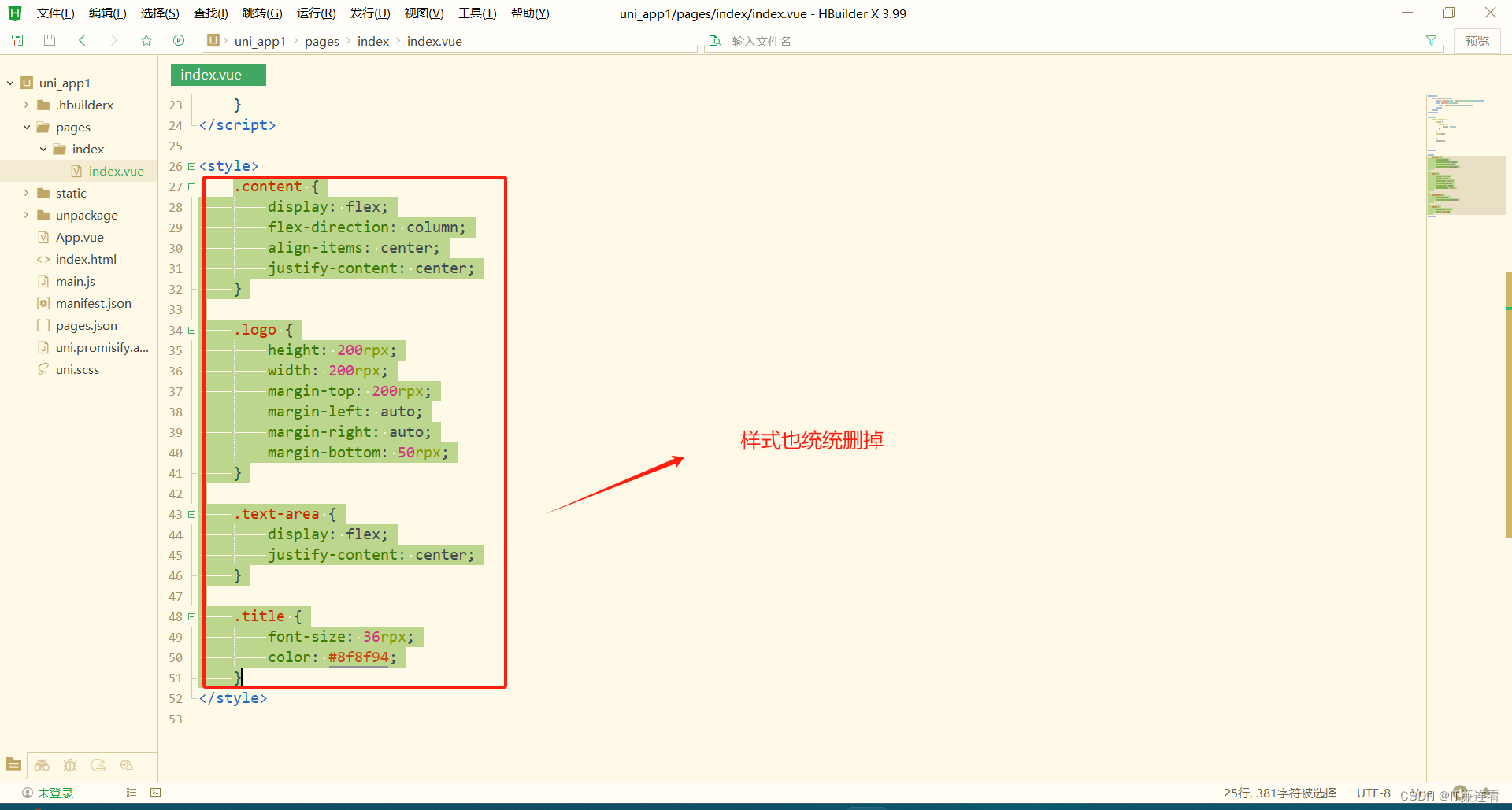Expand the .hbuilderx folder
Image resolution: width=1512 pixels, height=810 pixels.
(x=27, y=105)
